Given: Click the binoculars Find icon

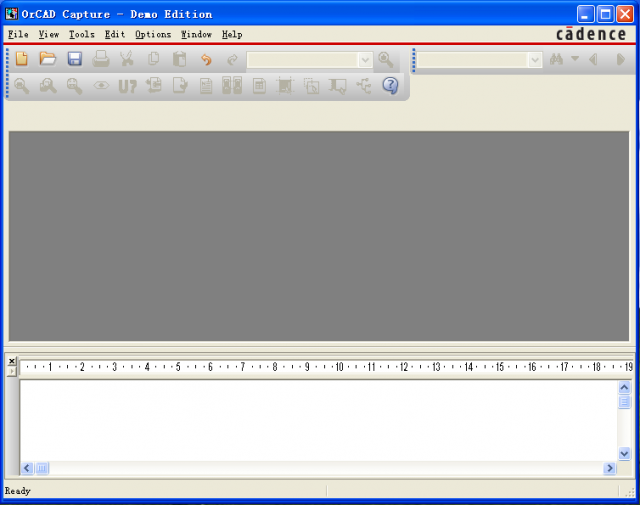Looking at the screenshot, I should (x=556, y=60).
